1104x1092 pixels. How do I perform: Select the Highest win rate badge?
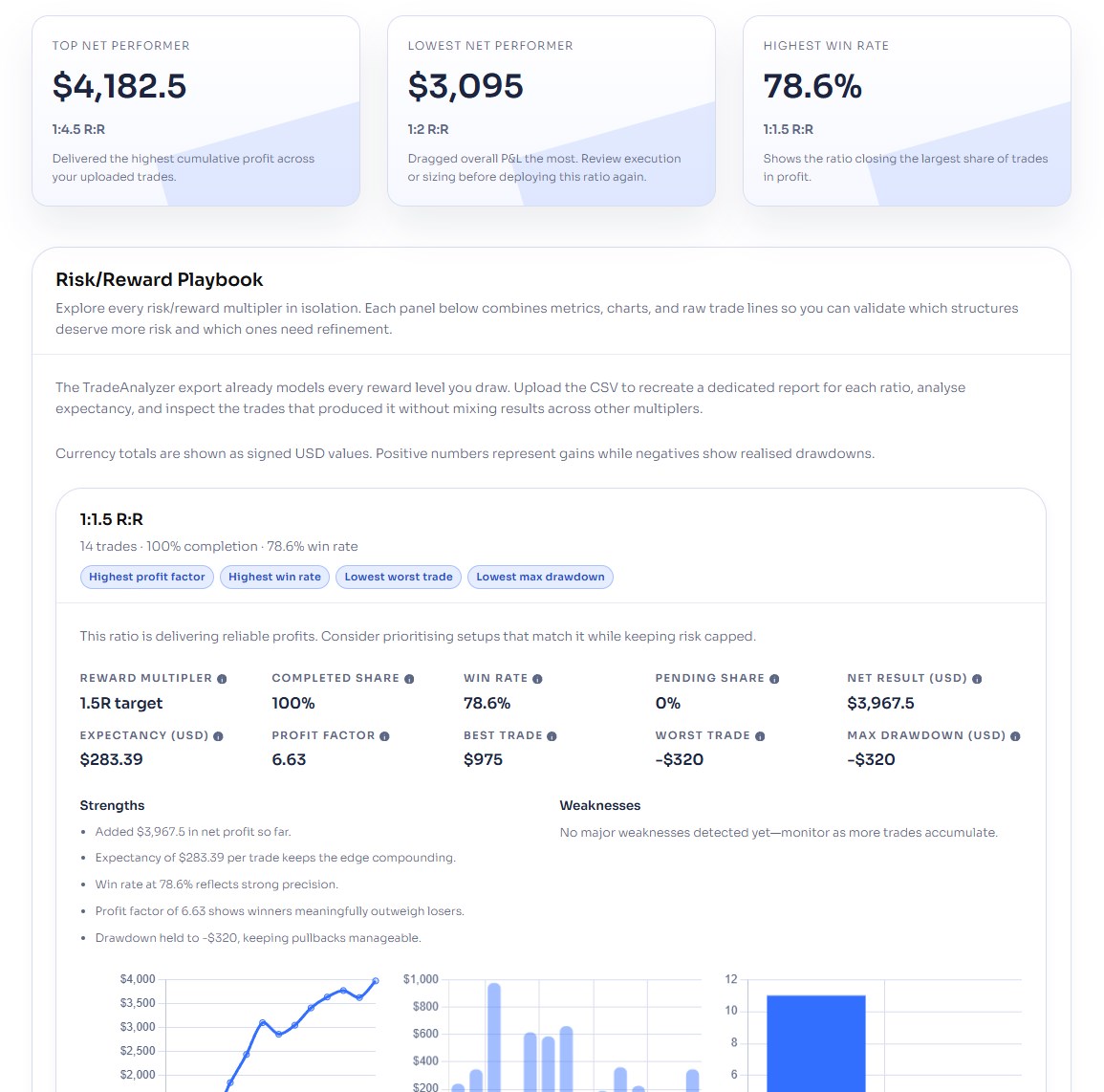coord(274,577)
